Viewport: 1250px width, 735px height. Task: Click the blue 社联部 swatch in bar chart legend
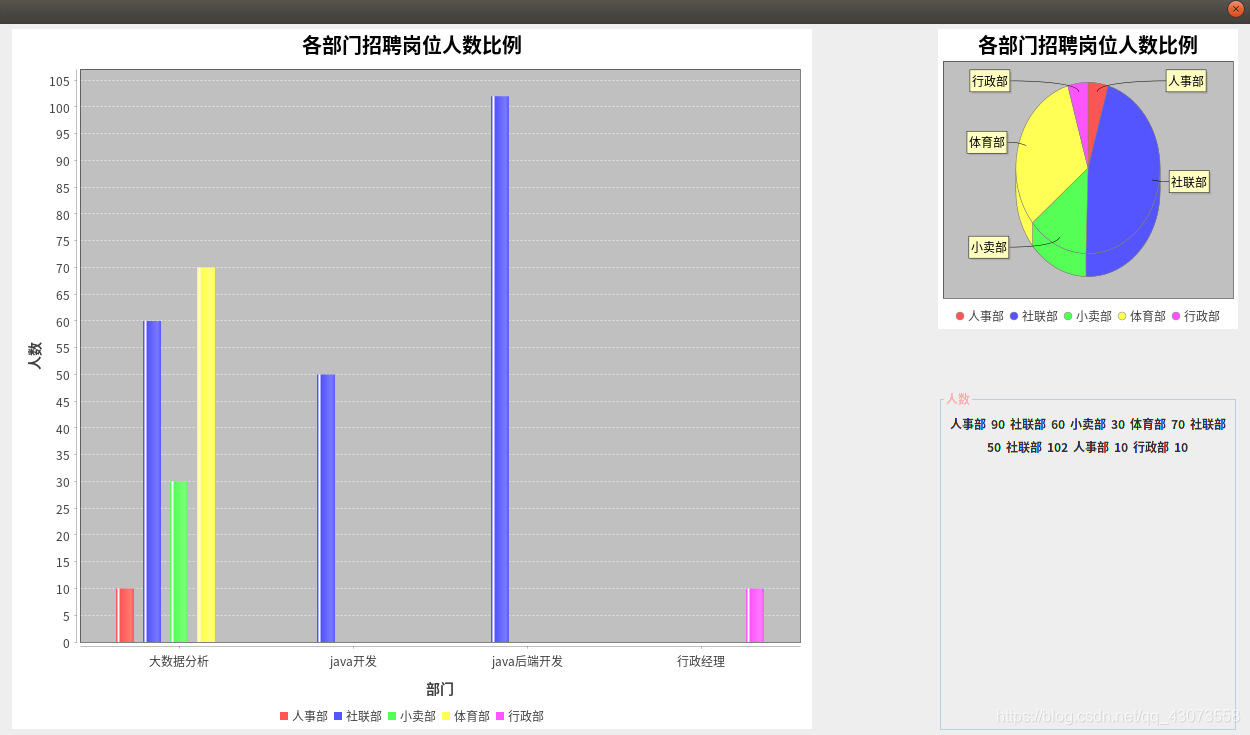click(x=338, y=716)
